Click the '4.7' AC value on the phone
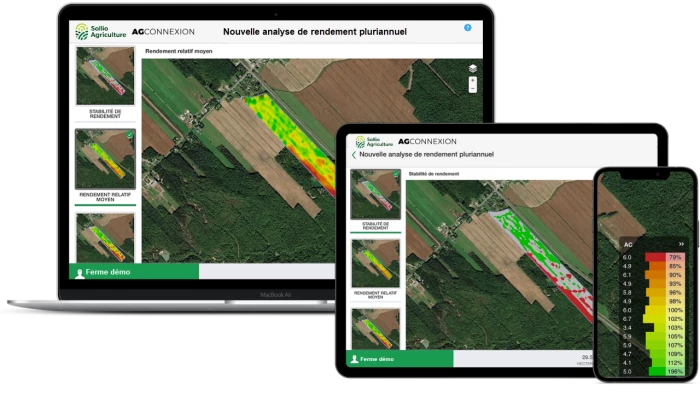 (627, 354)
